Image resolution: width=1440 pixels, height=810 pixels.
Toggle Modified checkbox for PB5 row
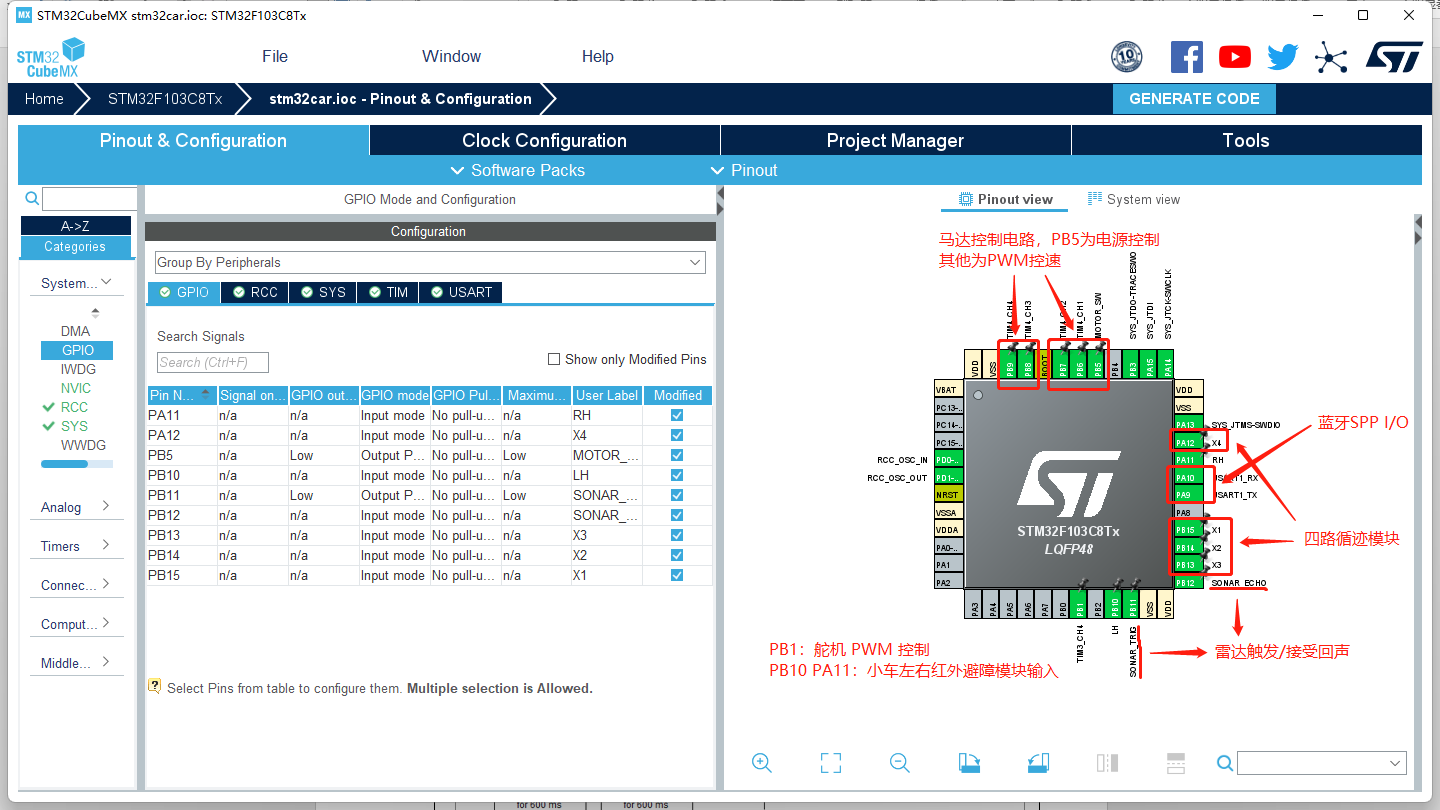[677, 455]
